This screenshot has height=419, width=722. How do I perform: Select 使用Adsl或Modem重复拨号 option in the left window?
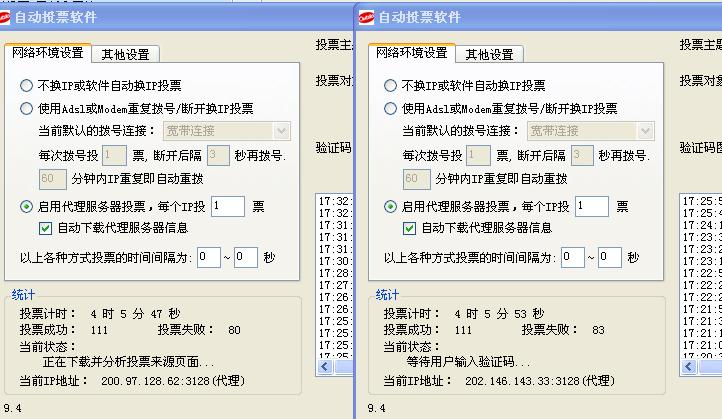click(27, 108)
